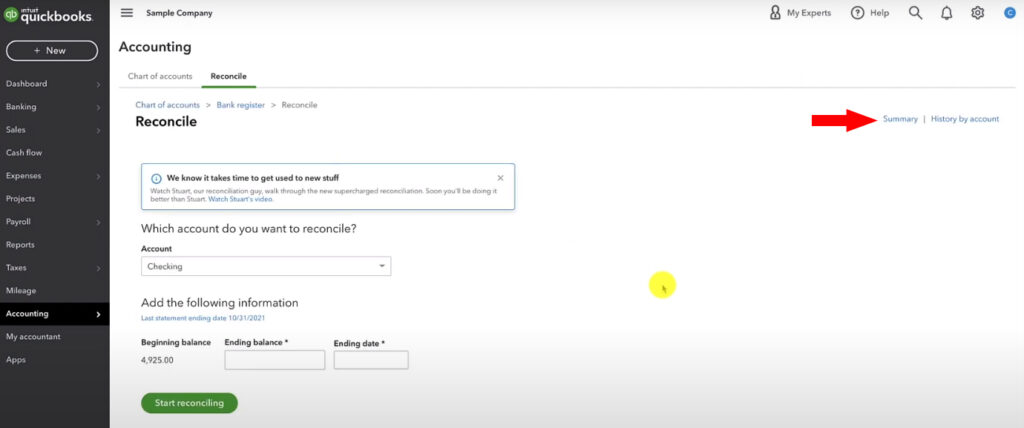The height and width of the screenshot is (428, 1024).
Task: Open the Summary link
Action: click(900, 119)
